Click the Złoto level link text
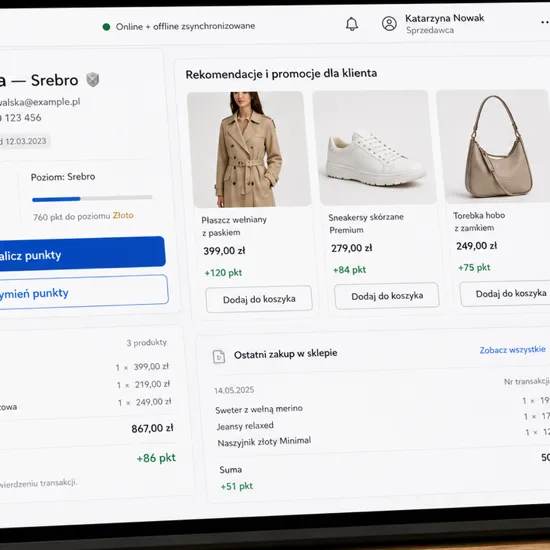Image resolution: width=550 pixels, height=550 pixels. tap(123, 215)
